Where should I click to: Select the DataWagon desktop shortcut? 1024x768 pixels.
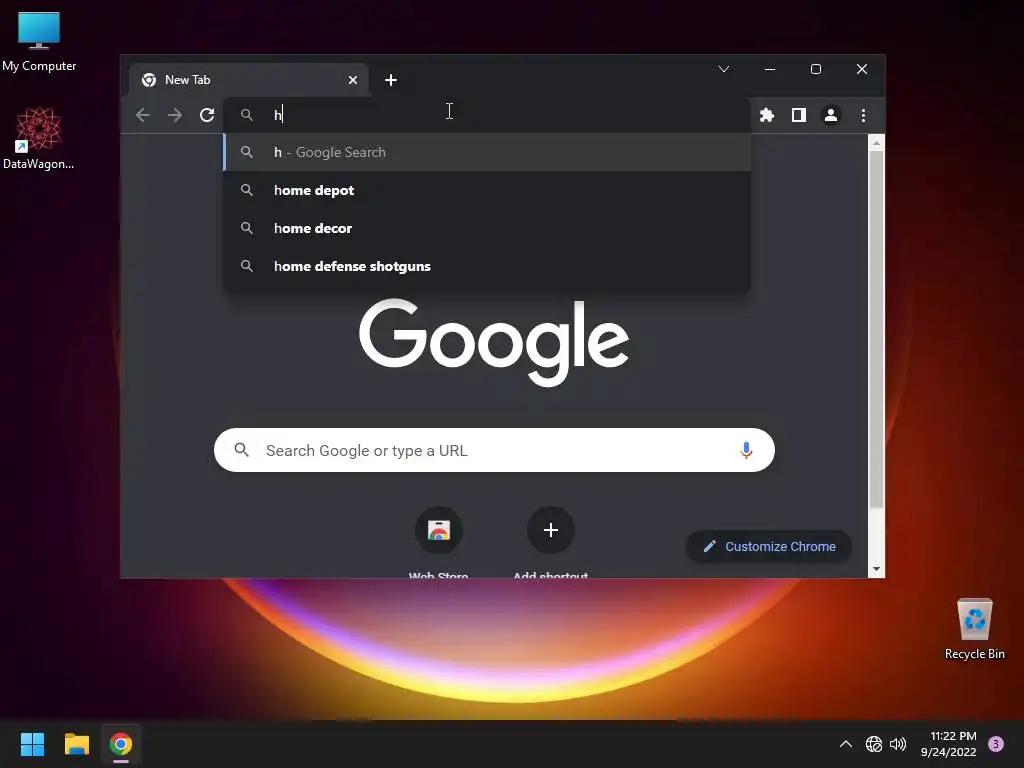click(x=39, y=138)
